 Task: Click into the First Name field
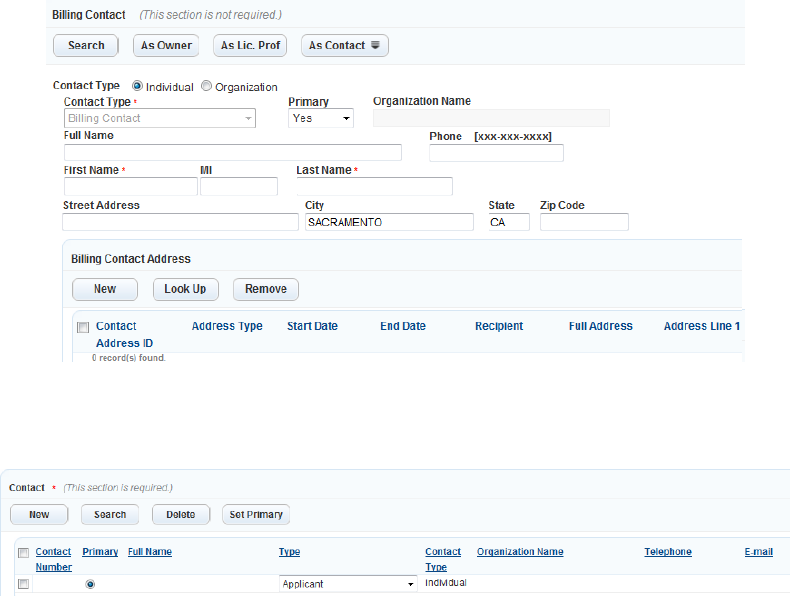(131, 186)
